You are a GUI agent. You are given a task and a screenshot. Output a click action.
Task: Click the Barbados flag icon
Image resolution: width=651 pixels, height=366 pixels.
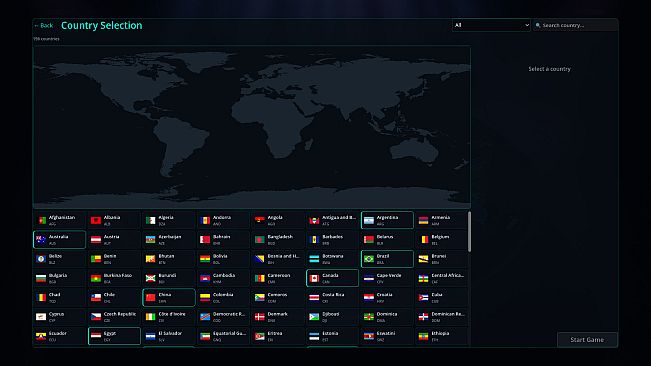[314, 239]
